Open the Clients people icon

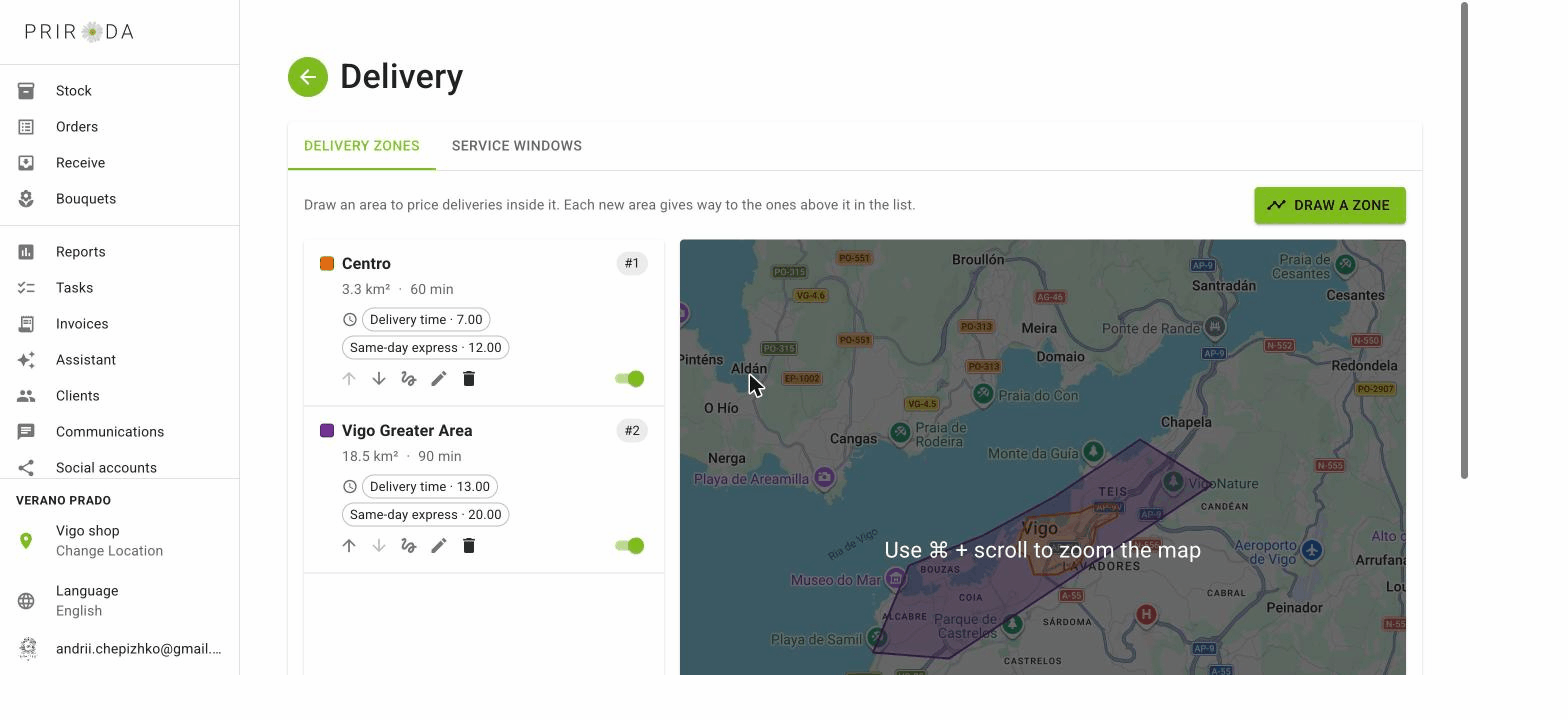[26, 396]
